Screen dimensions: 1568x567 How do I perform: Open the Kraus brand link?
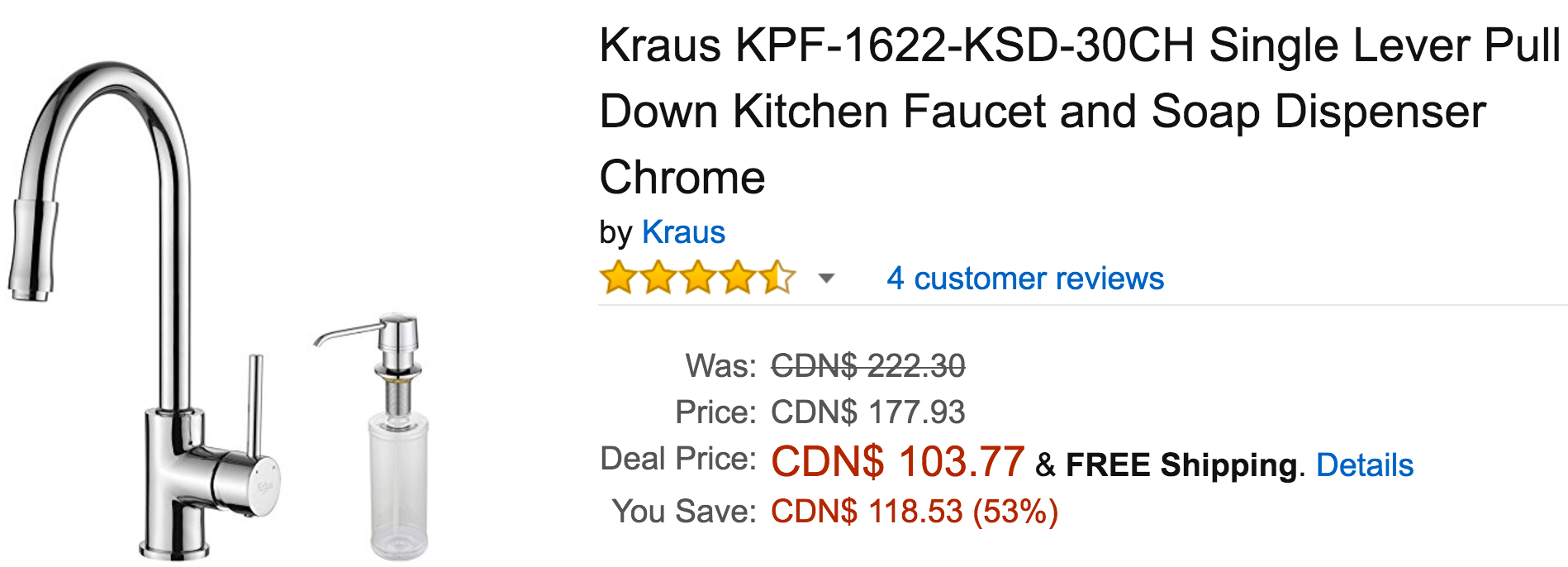683,232
